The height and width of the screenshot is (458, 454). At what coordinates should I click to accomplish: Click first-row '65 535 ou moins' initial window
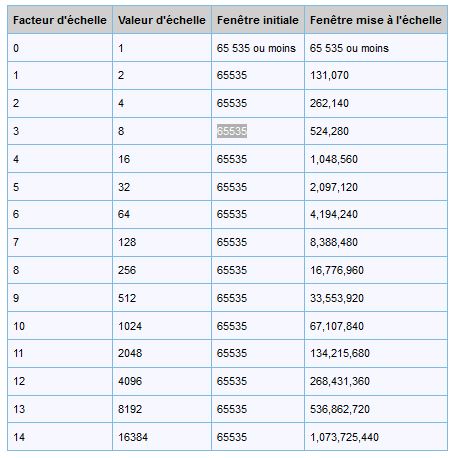tap(256, 48)
